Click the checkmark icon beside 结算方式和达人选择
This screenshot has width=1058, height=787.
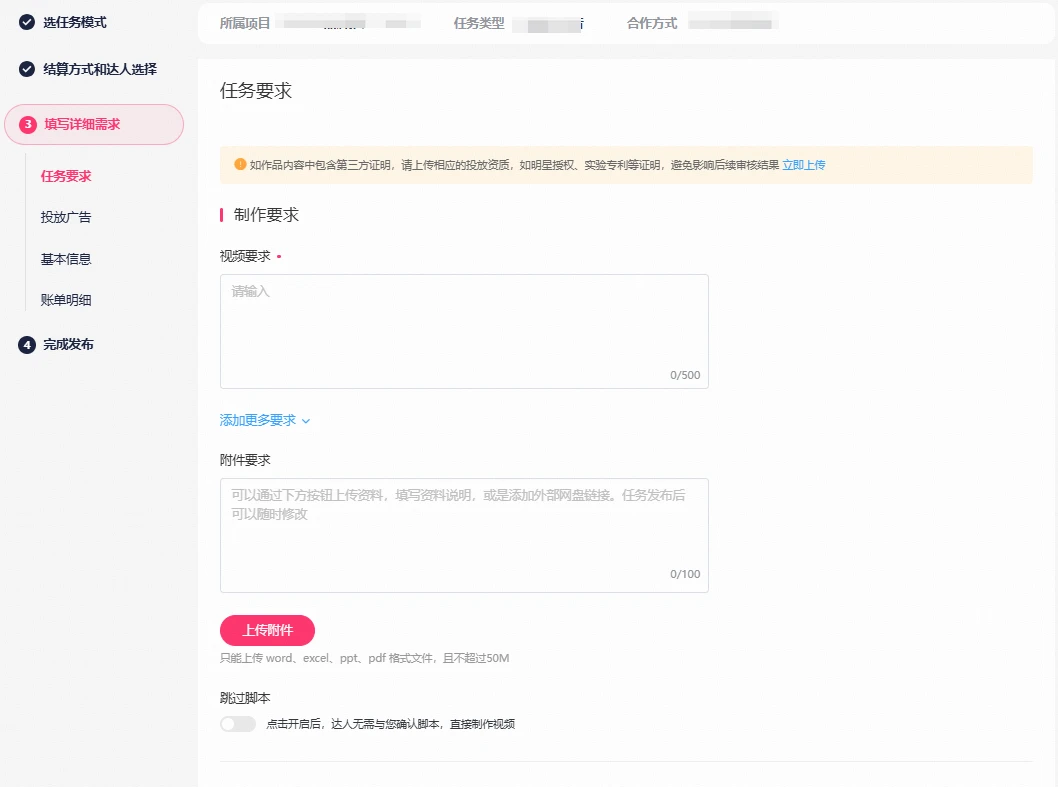click(x=27, y=69)
